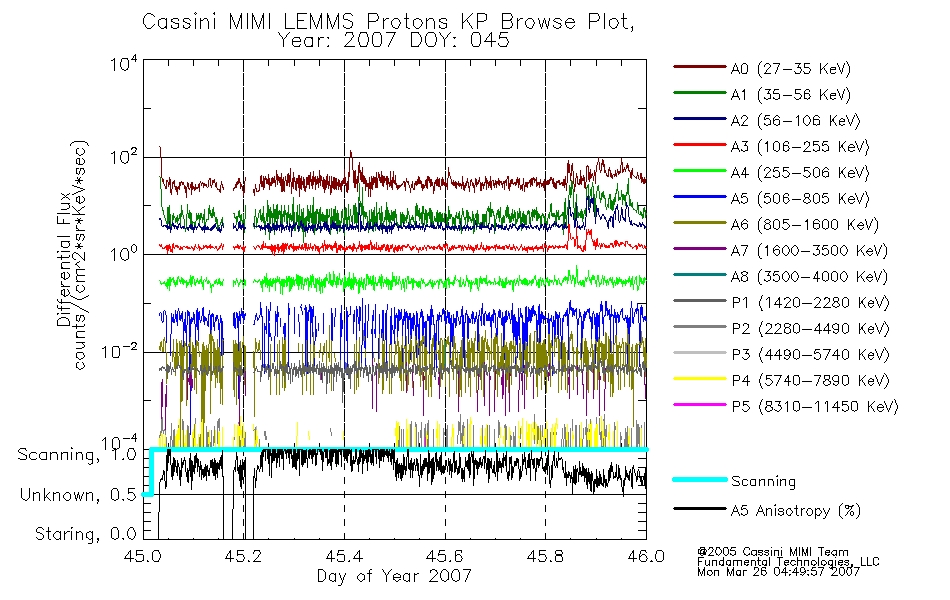This screenshot has width=950, height=600.
Task: Click the P5 (8310-11450 KeV) legend label
Action: tap(815, 407)
